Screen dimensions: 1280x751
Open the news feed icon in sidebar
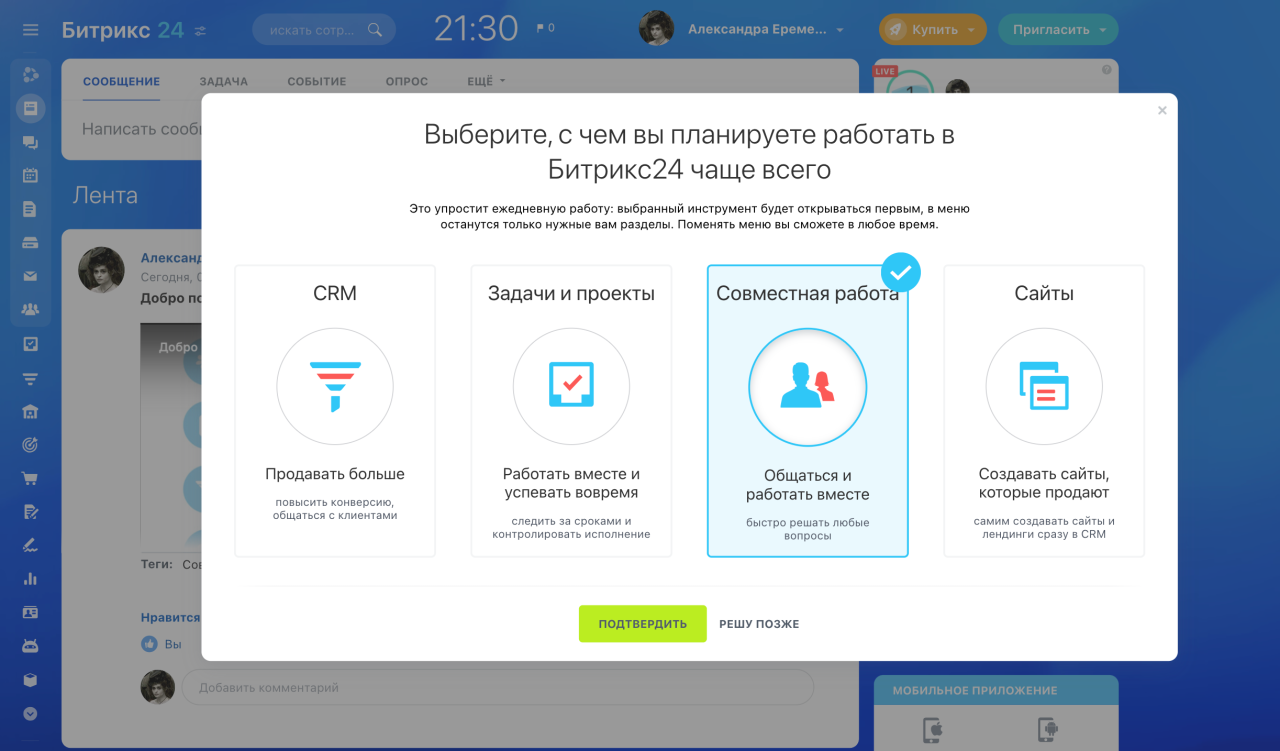(x=30, y=108)
